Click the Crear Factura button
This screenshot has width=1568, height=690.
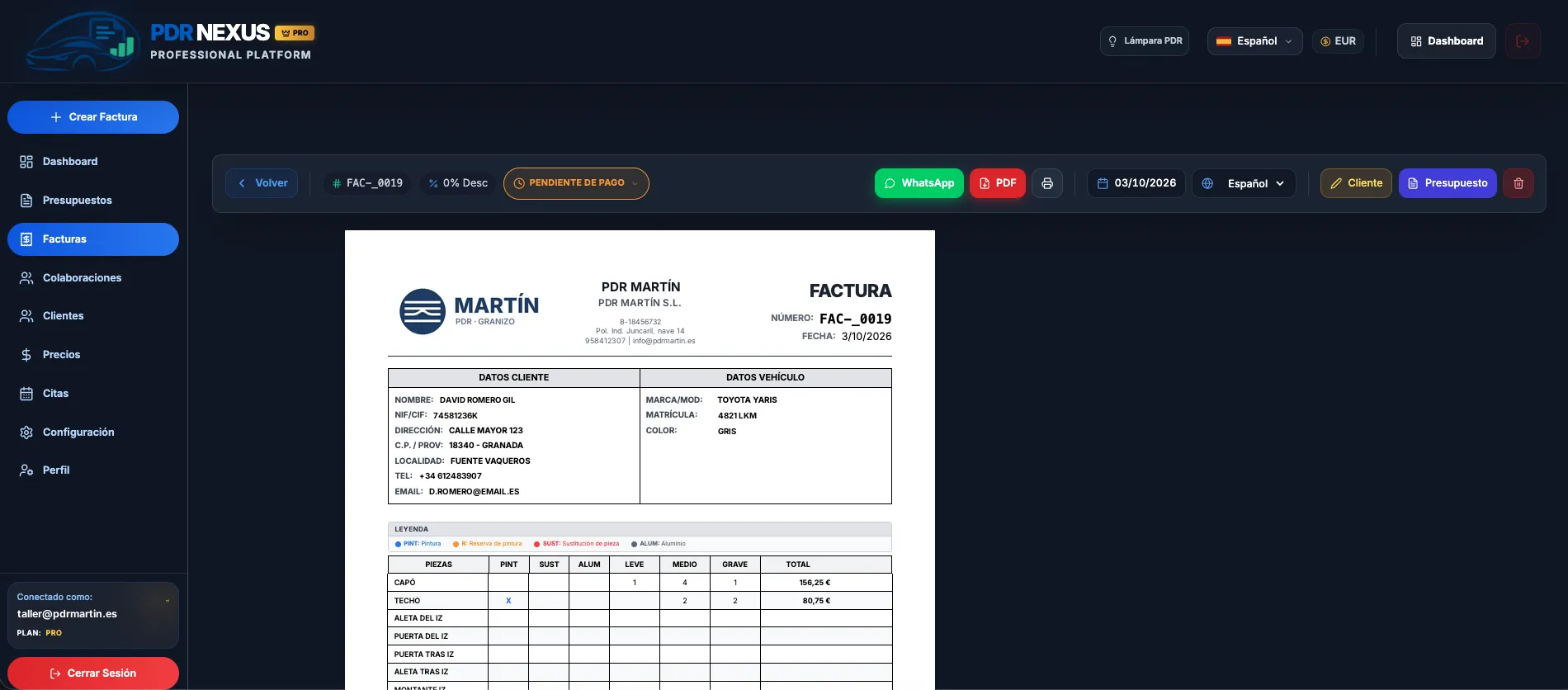pos(93,117)
